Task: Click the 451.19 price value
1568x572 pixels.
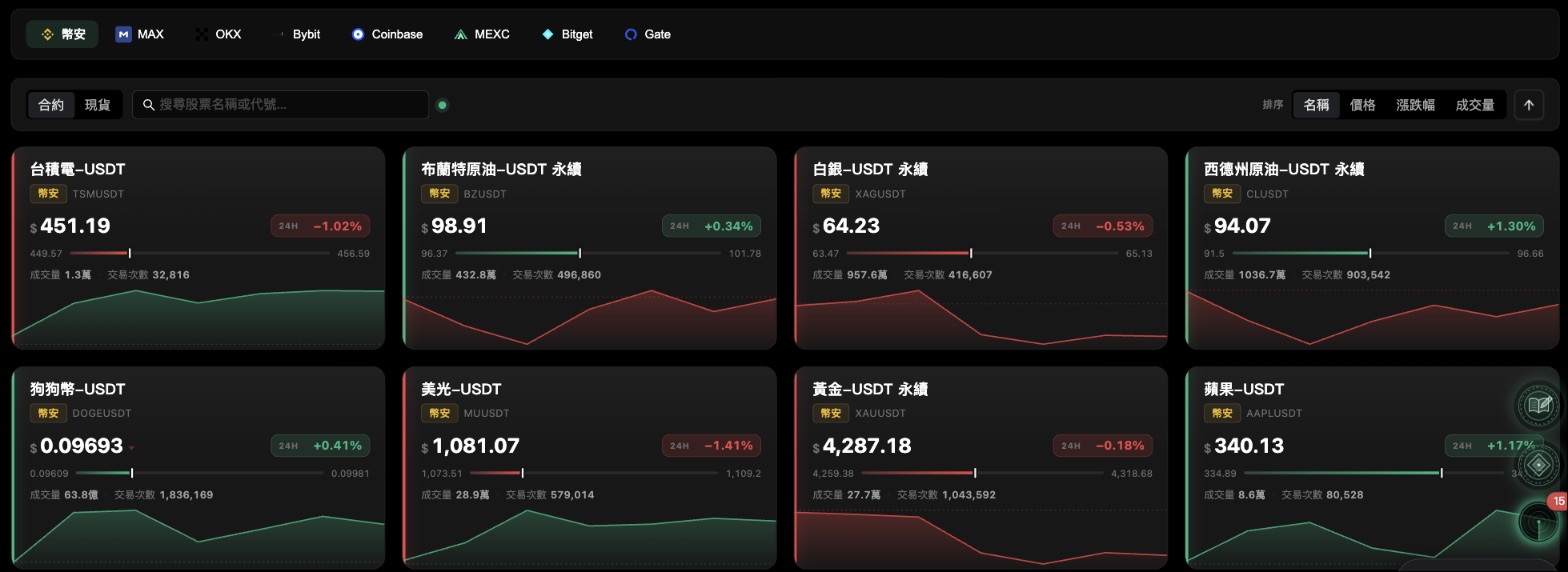Action: tap(75, 226)
